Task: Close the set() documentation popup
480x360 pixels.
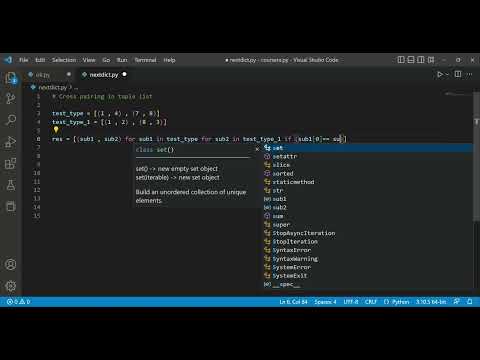Action: 257,149
